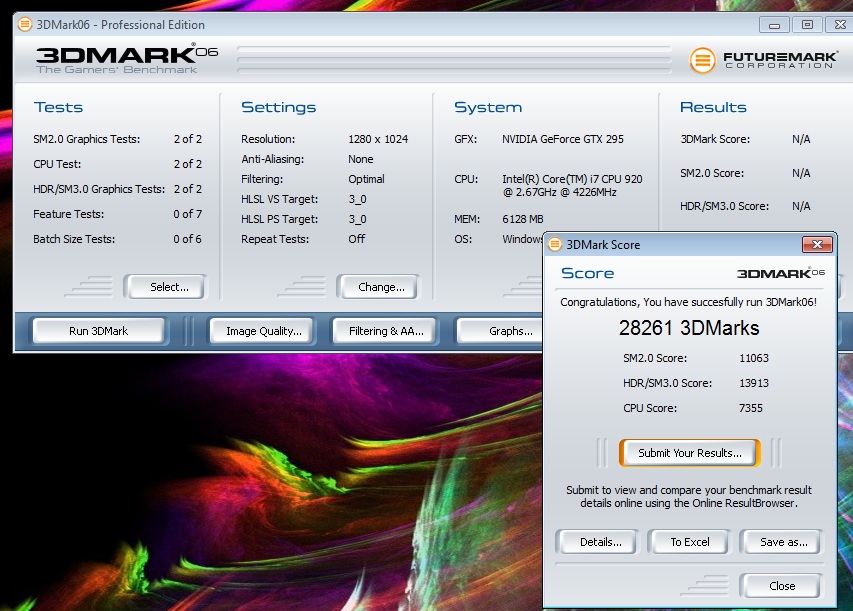This screenshot has height=611, width=853.
Task: Click "2 of 2" beside HDR/SM3.0 Graphics Tests
Action: pos(188,189)
